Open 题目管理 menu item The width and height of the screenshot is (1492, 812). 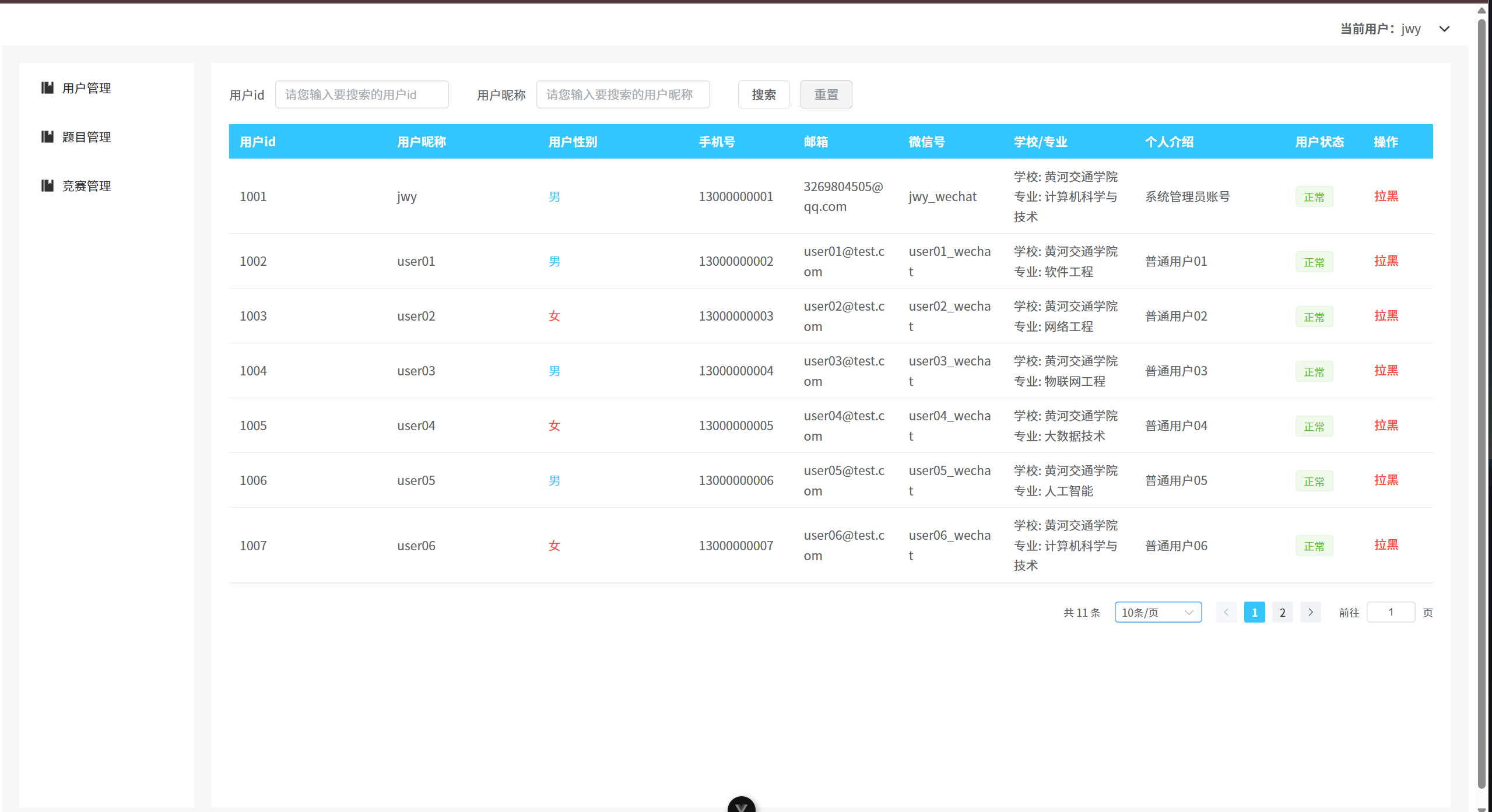click(x=86, y=137)
